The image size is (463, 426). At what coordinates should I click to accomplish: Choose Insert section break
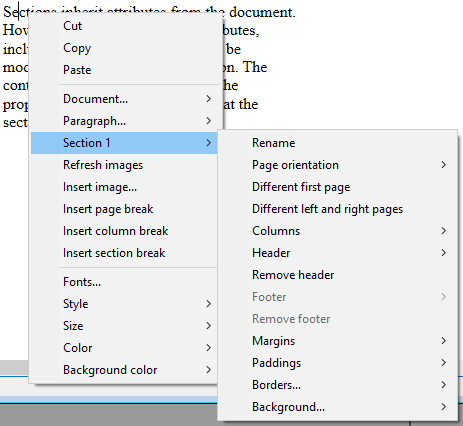124,253
